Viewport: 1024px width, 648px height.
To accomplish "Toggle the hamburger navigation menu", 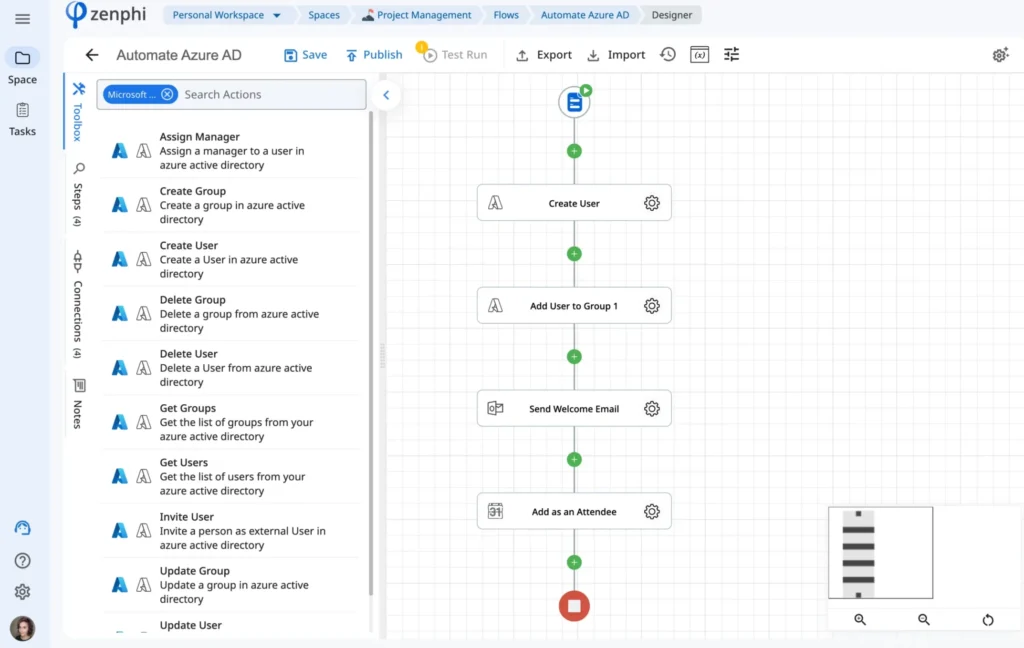I will coord(22,18).
